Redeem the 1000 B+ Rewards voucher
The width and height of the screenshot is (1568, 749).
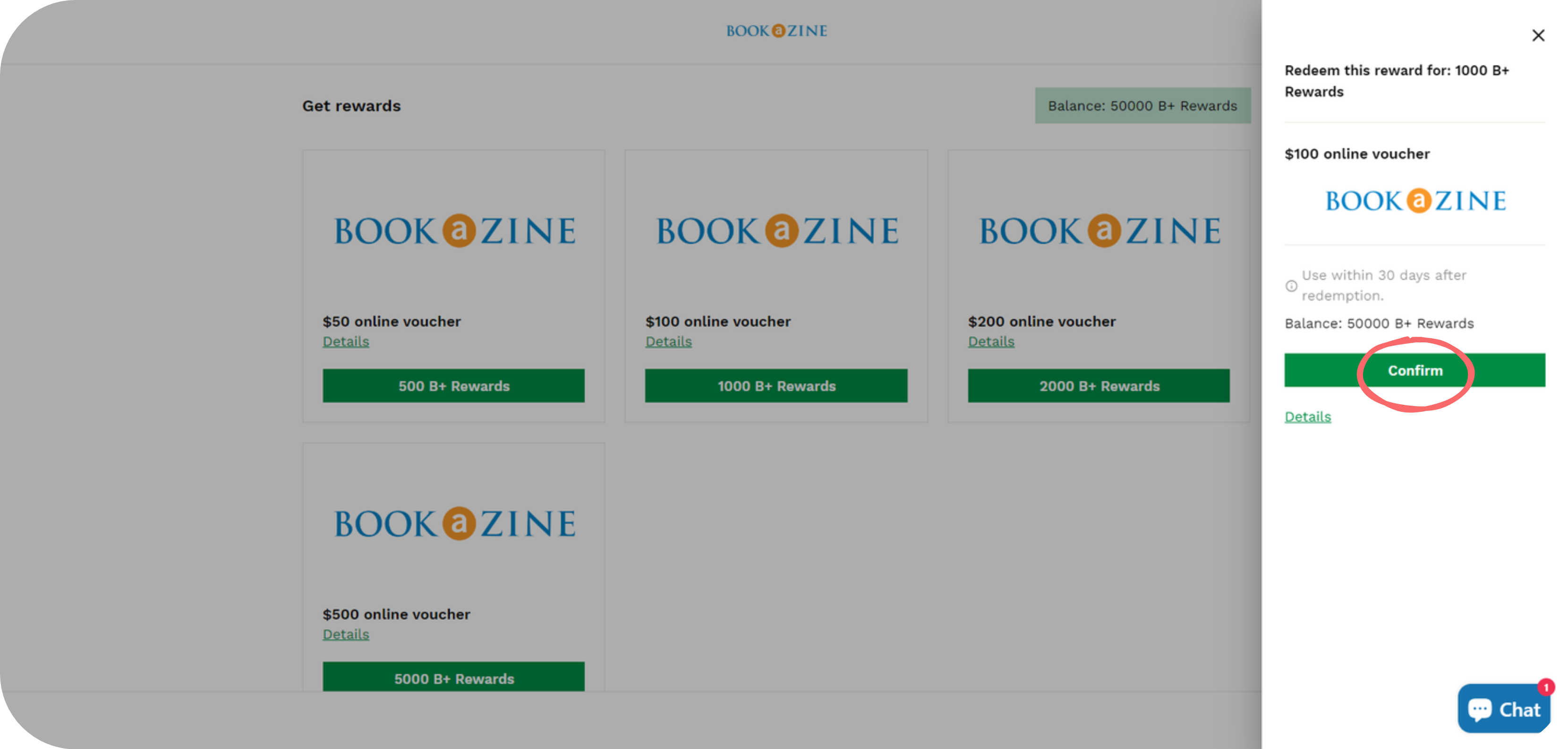[776, 386]
